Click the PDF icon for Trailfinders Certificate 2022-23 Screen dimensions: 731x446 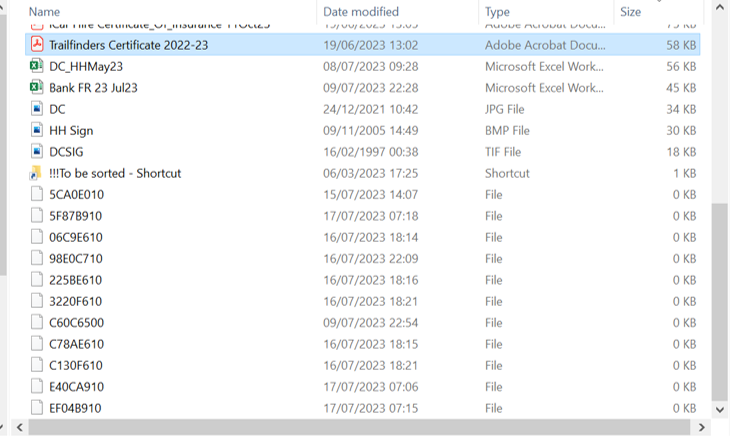[37, 45]
